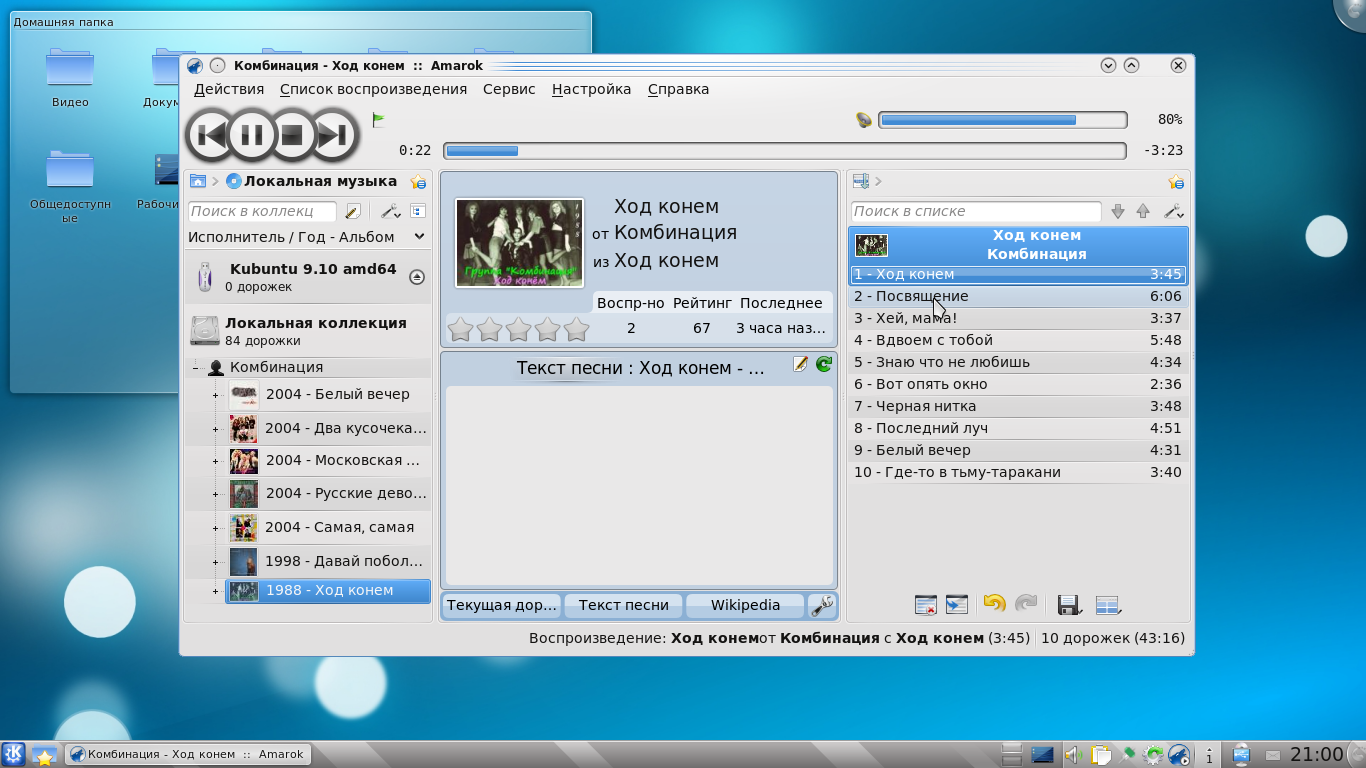The image size is (1366, 768).
Task: Select the Kubuntu 9.10 amd64 collection
Action: (x=308, y=277)
